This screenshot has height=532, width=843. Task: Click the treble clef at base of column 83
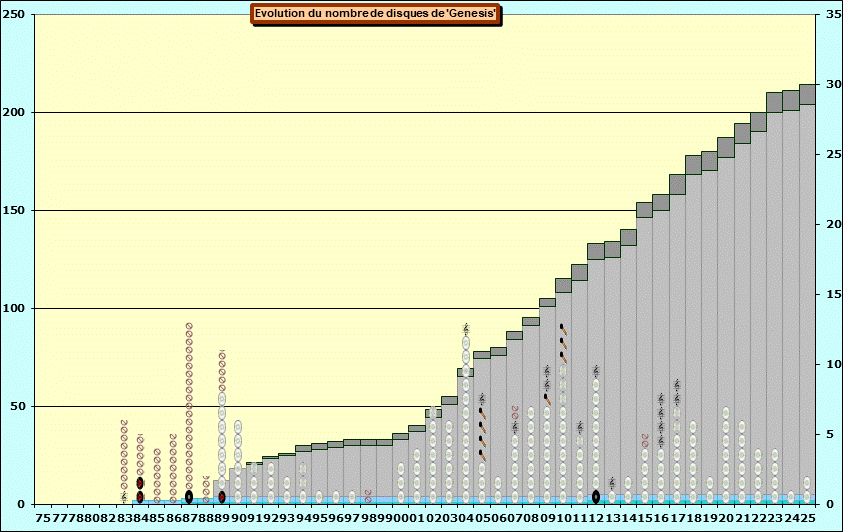124,497
